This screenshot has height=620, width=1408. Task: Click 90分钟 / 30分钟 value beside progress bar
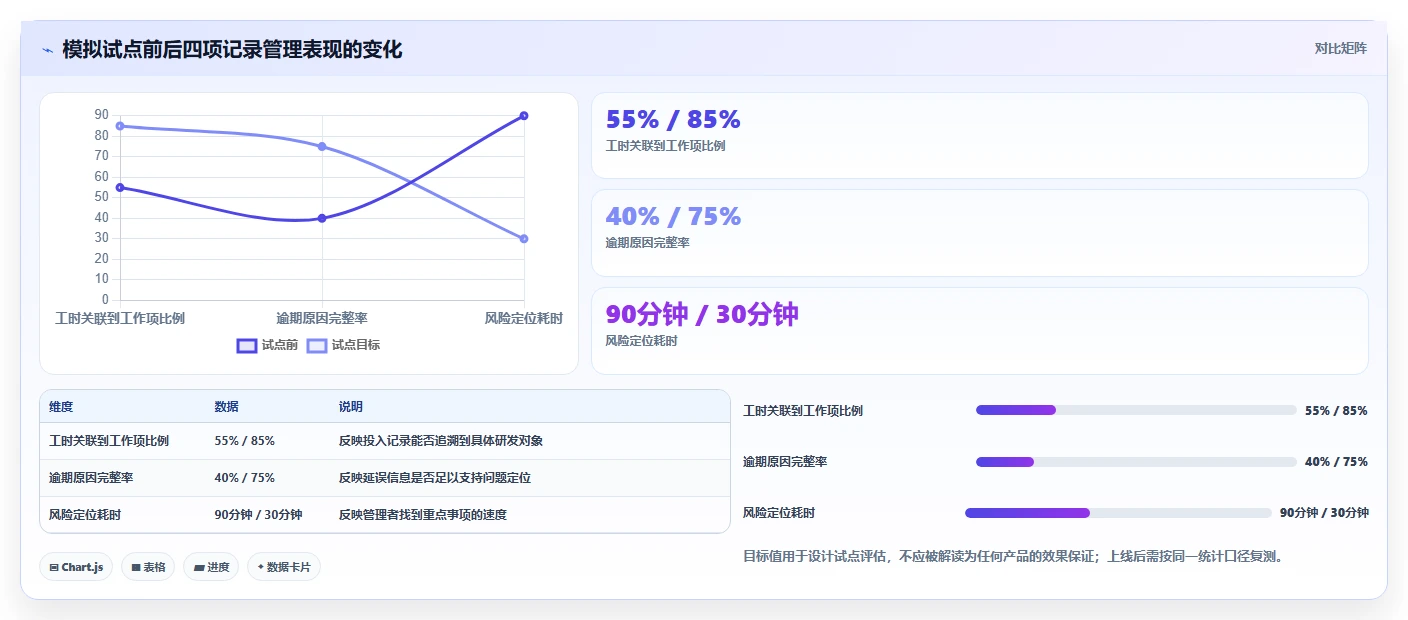pyautogui.click(x=1324, y=513)
